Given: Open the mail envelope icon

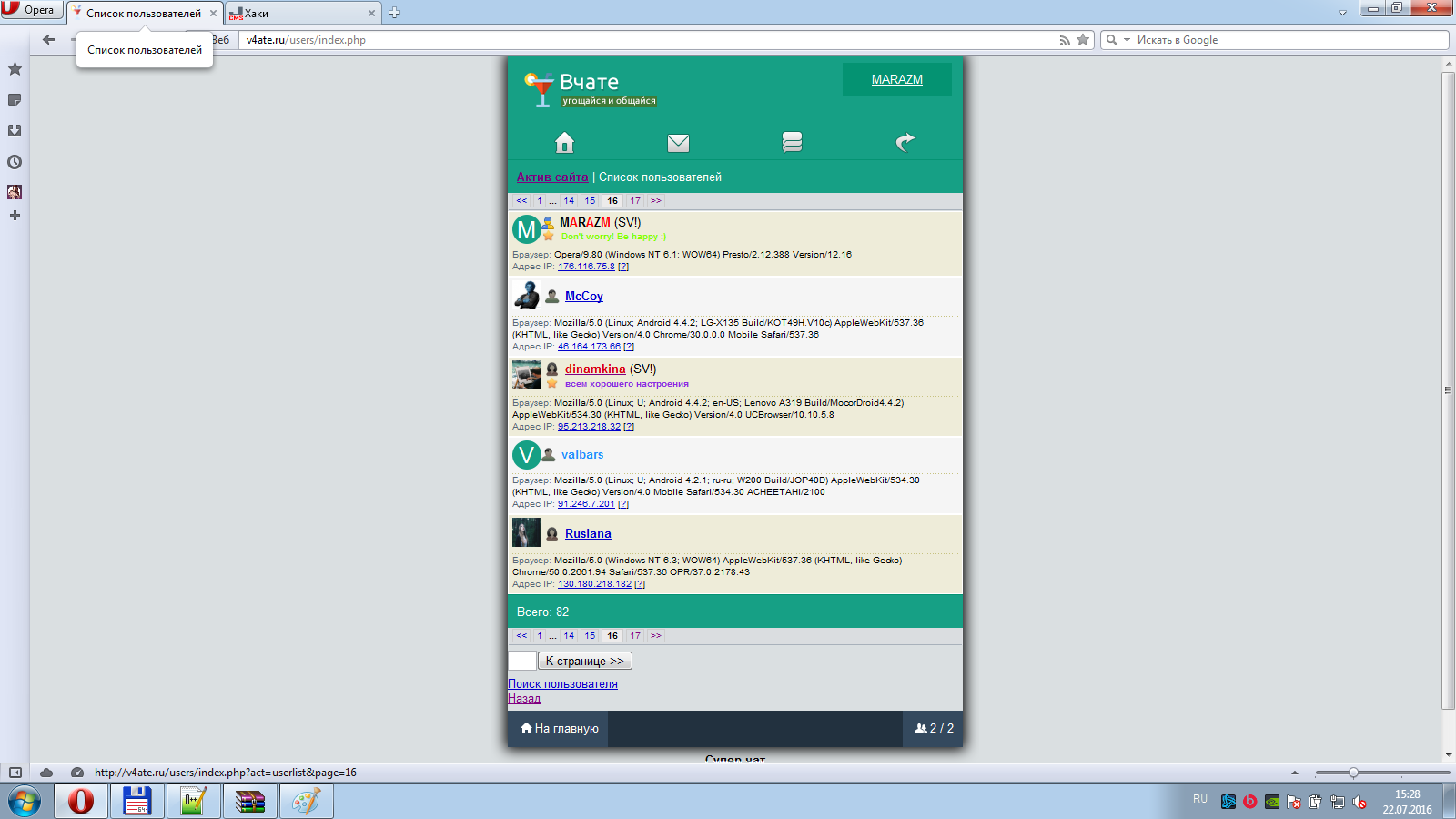Looking at the screenshot, I should (x=678, y=143).
